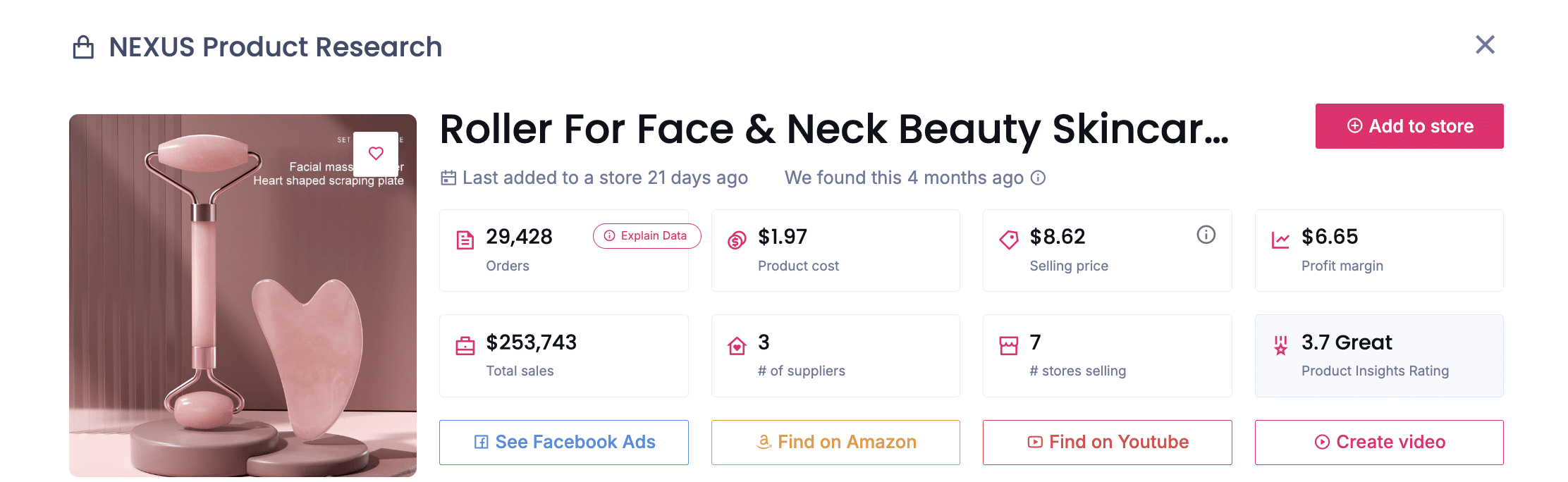Open the Selling price info tooltip

[1206, 235]
